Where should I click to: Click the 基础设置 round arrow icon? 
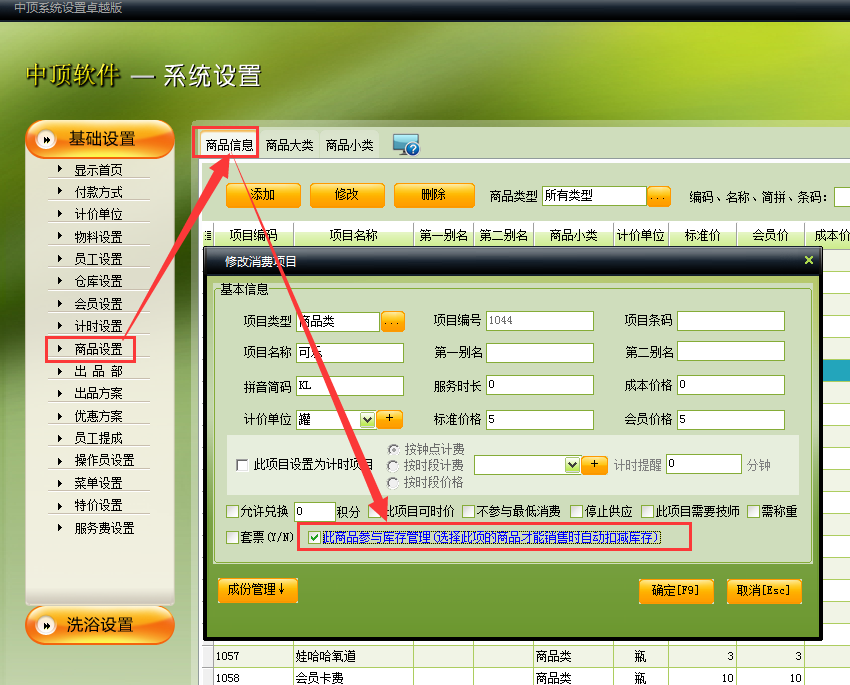[x=47, y=139]
